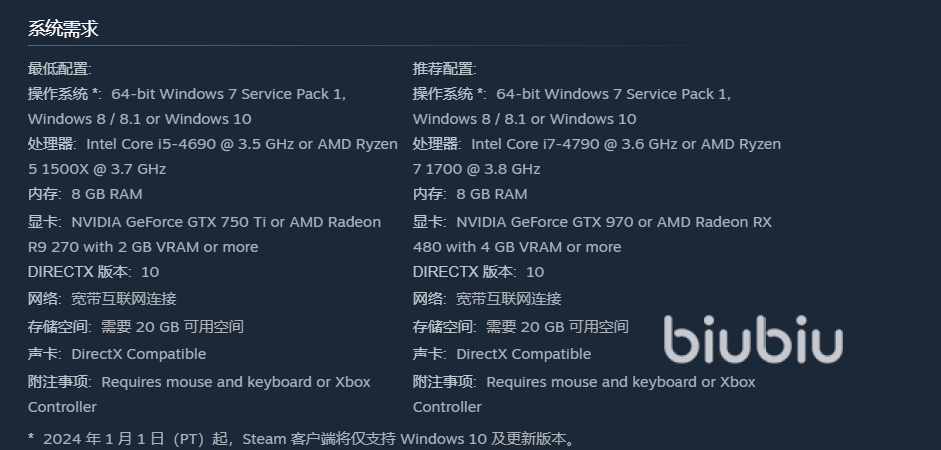Select the Intel Core i5-4690 processor line
Image resolution: width=941 pixels, height=450 pixels.
[x=212, y=144]
